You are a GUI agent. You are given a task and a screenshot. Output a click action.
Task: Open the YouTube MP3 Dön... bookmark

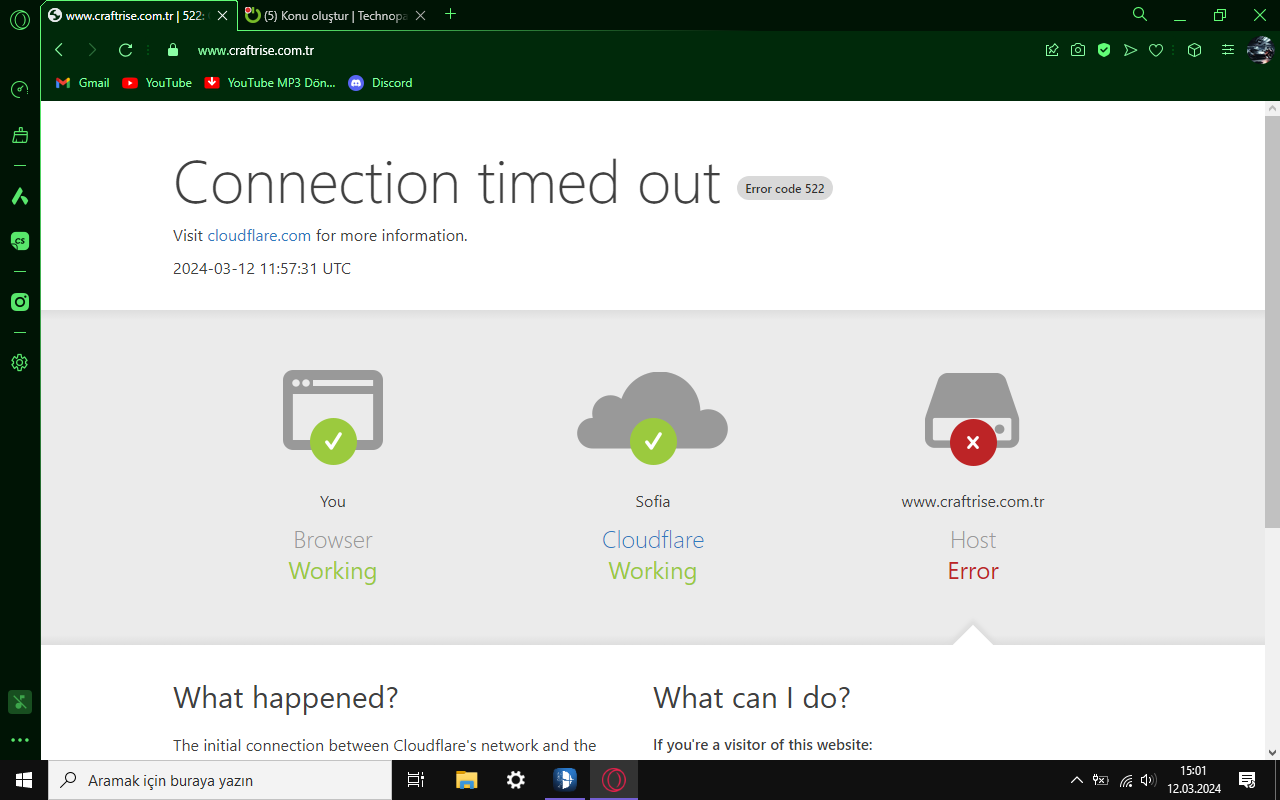point(270,83)
